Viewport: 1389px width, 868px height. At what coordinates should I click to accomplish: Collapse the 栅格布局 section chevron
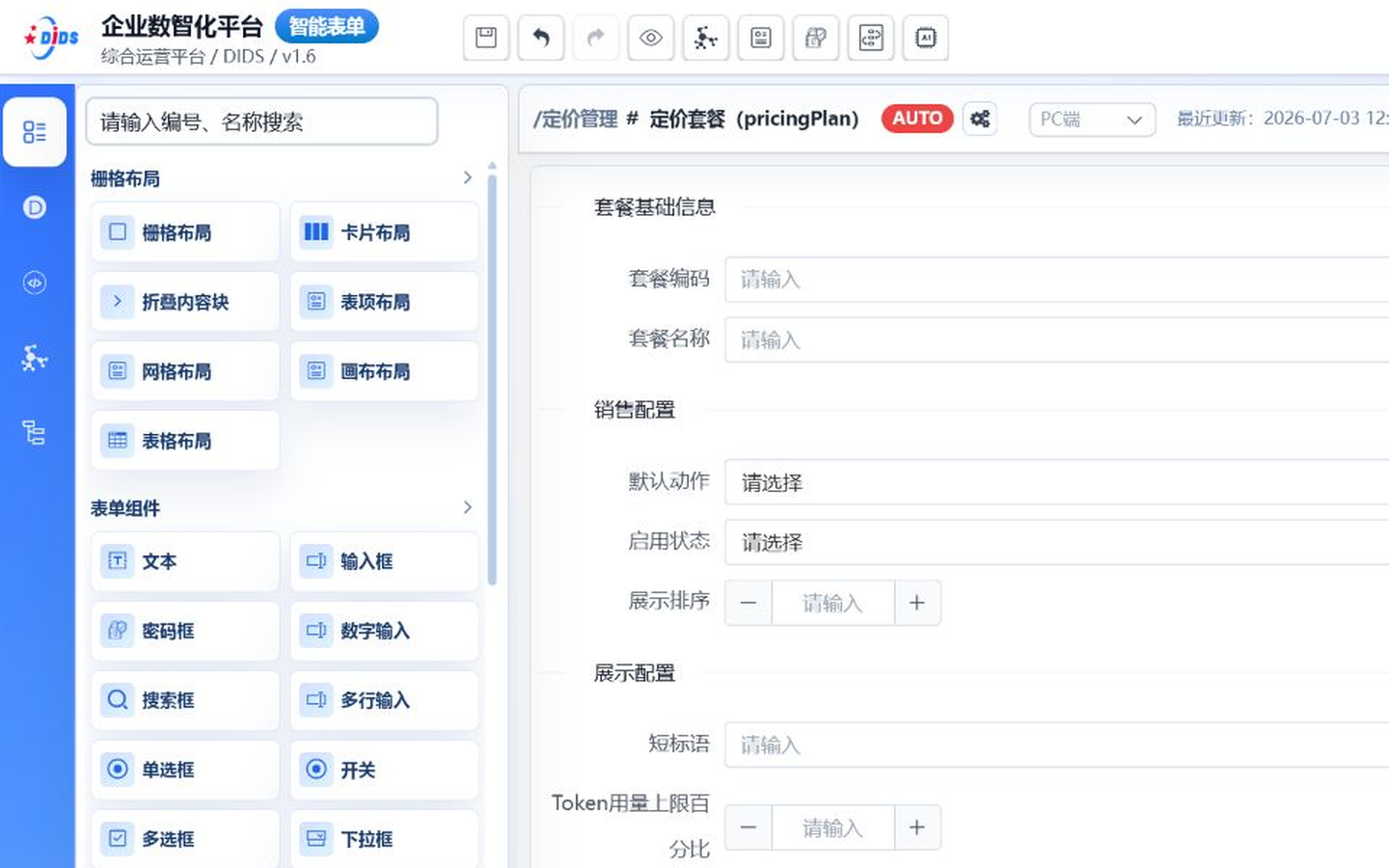click(467, 177)
